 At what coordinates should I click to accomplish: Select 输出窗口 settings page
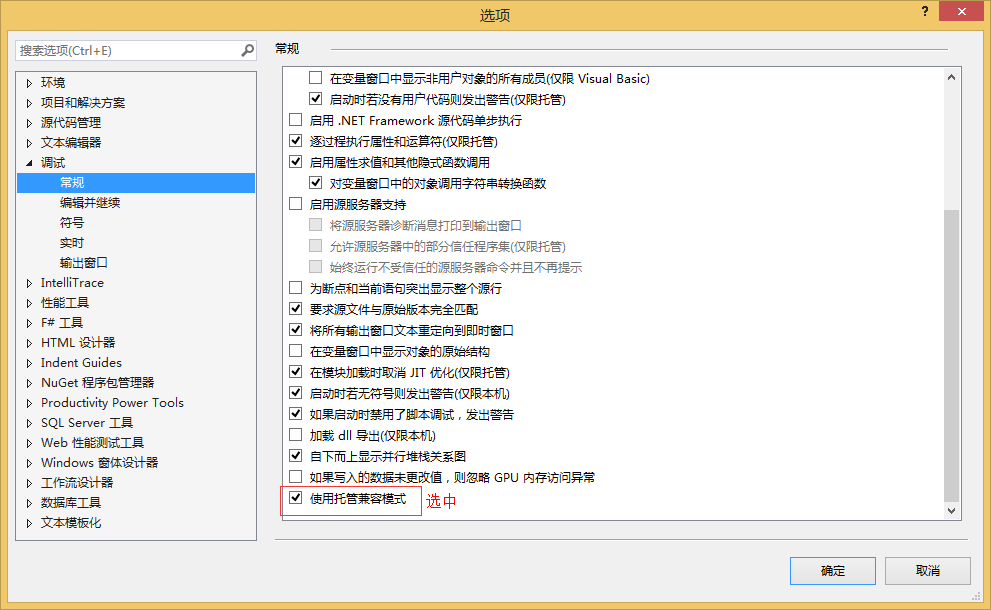tap(83, 263)
